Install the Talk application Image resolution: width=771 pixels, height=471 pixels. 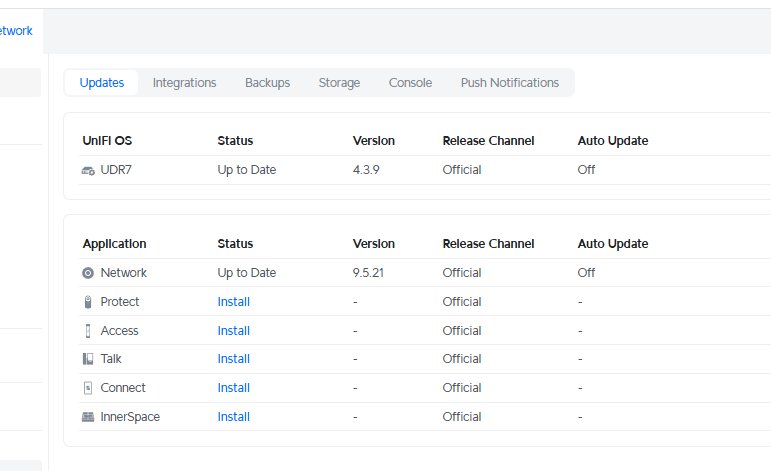(233, 359)
